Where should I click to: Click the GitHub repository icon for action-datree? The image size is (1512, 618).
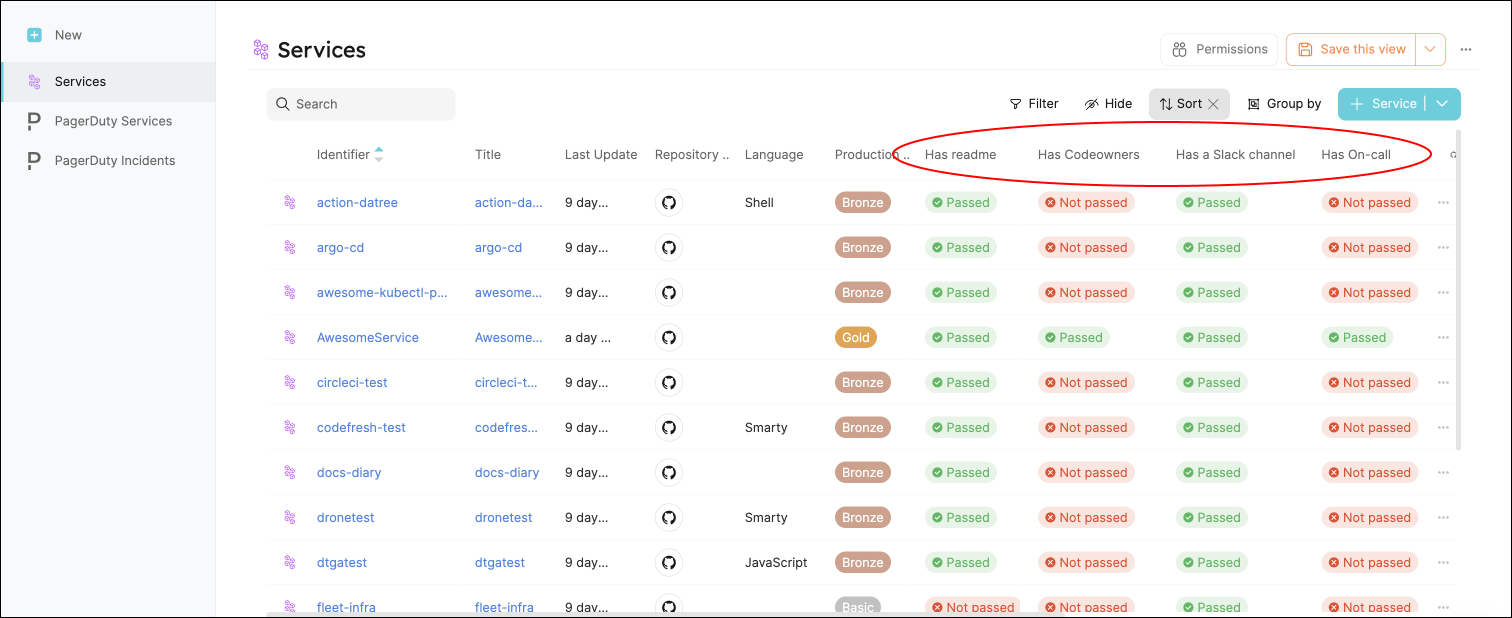(669, 202)
